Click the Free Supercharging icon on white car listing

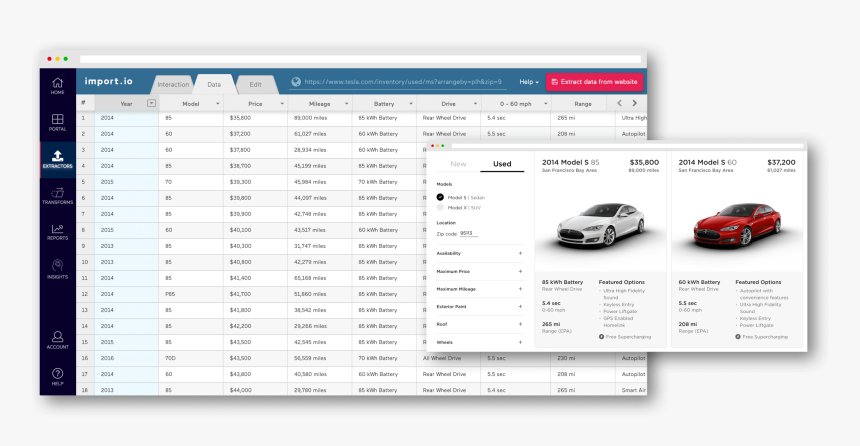[602, 337]
